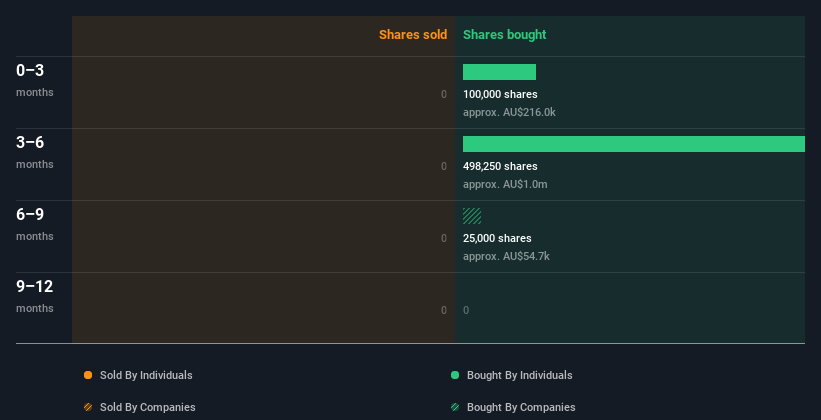
Task: Select the Bought By Companies legend label
Action: [x=521, y=407]
